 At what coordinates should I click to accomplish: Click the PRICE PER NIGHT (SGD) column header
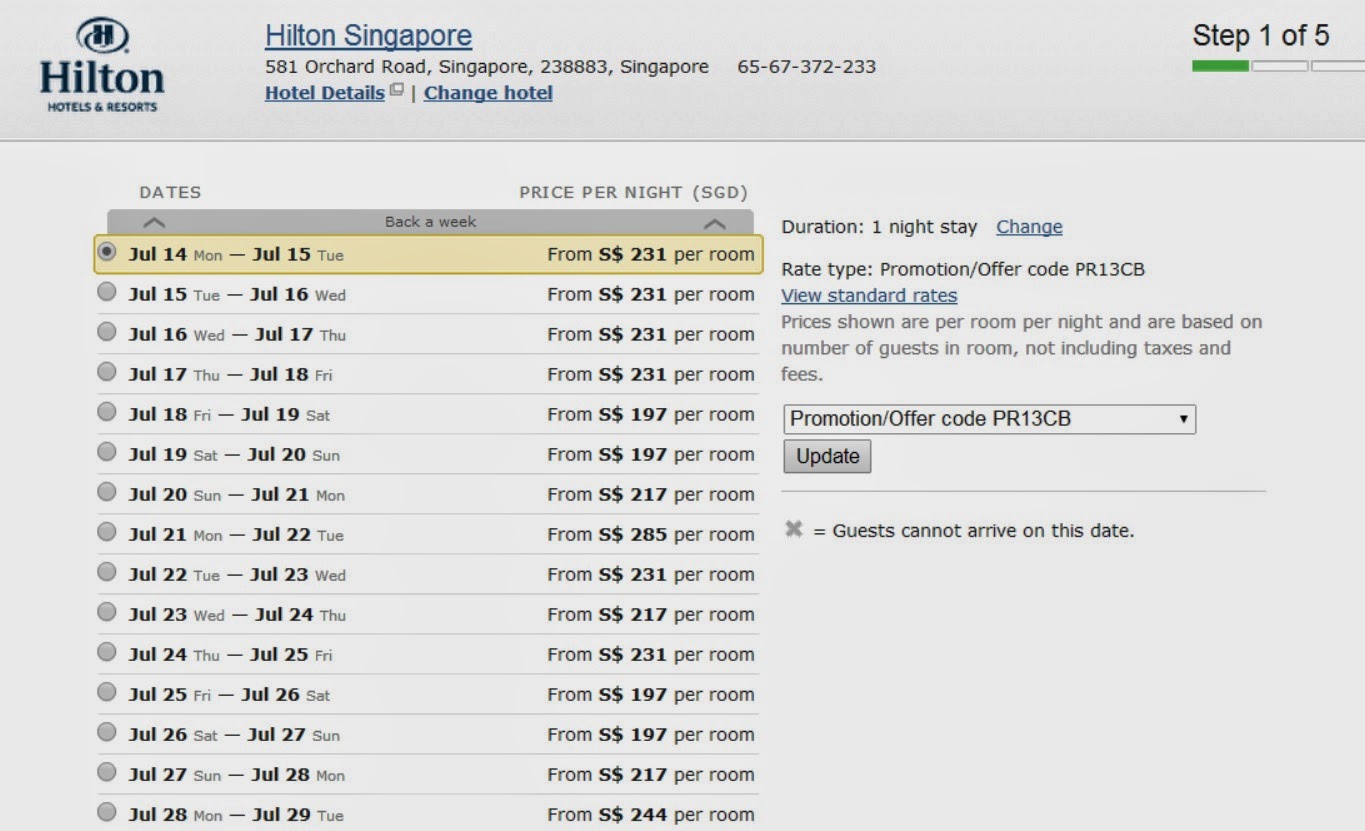[x=633, y=192]
